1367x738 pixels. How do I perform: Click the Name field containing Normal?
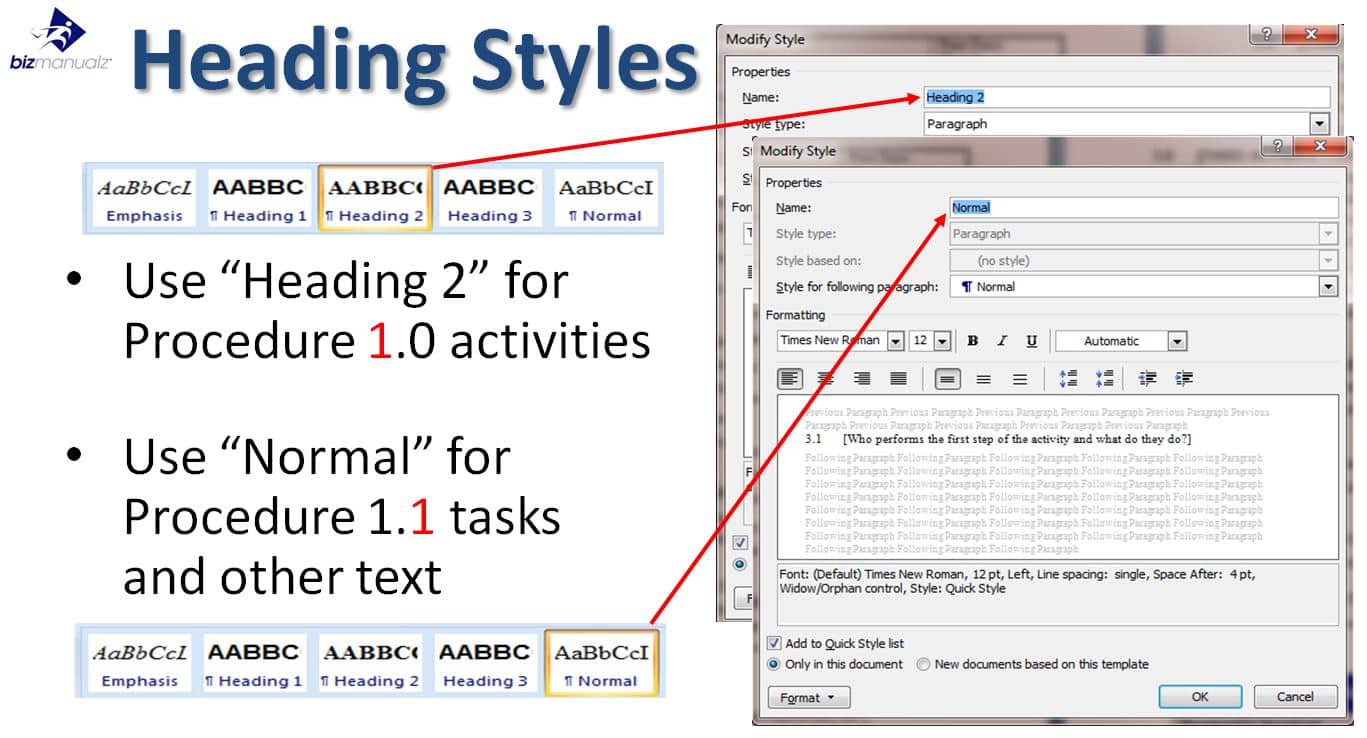coord(1142,208)
